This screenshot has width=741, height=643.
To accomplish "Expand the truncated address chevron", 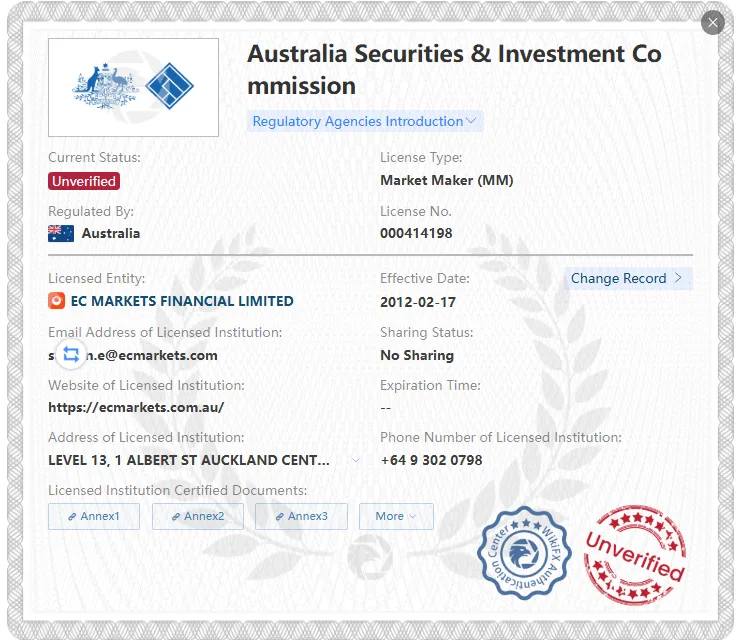I will (x=355, y=460).
